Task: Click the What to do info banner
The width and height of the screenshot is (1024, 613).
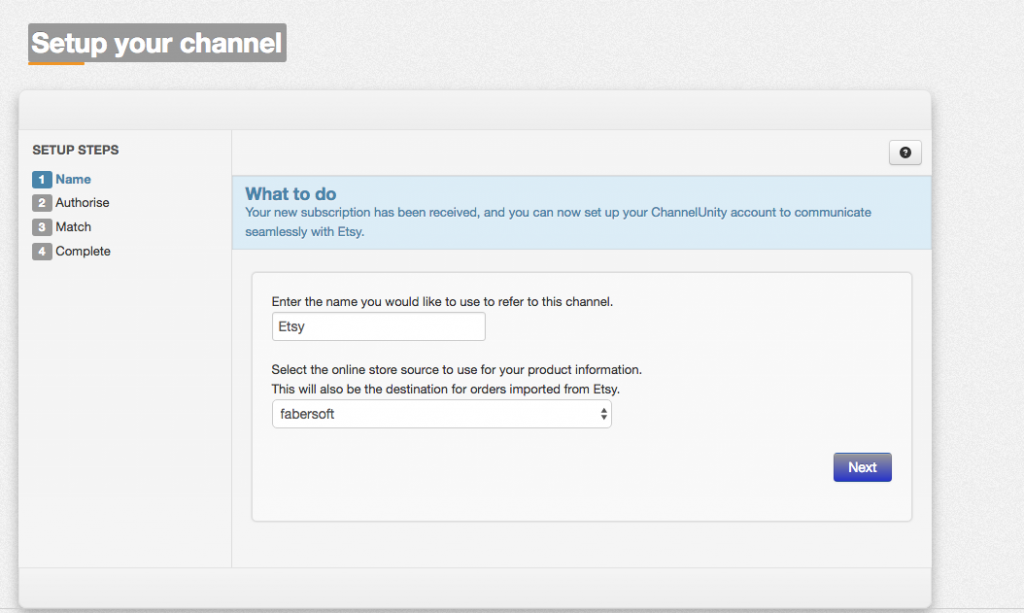Action: point(580,212)
